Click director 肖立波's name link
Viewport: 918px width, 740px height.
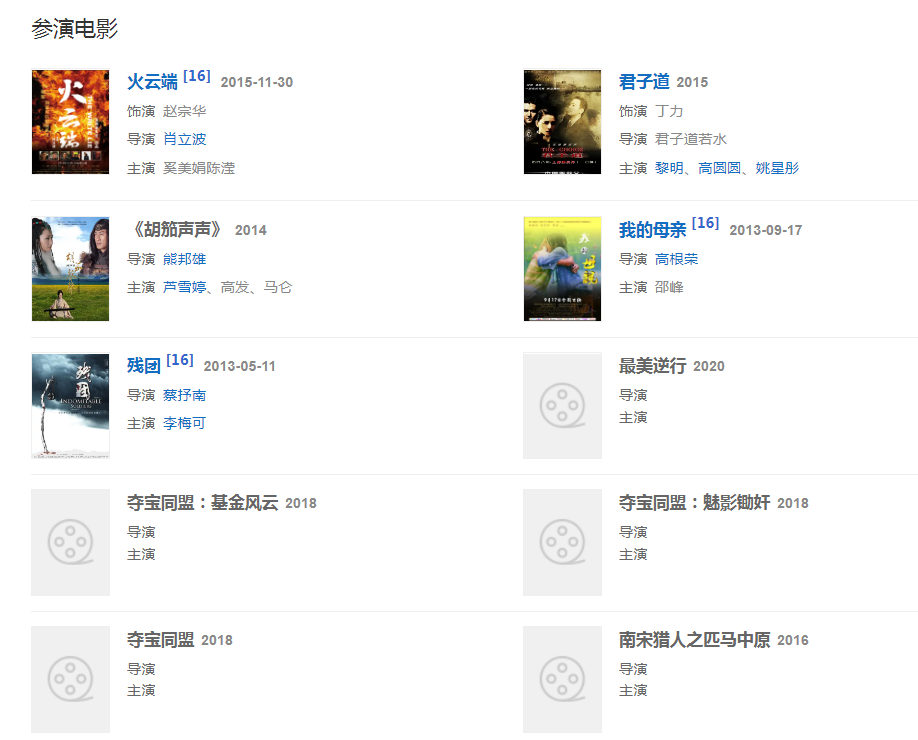[x=185, y=139]
